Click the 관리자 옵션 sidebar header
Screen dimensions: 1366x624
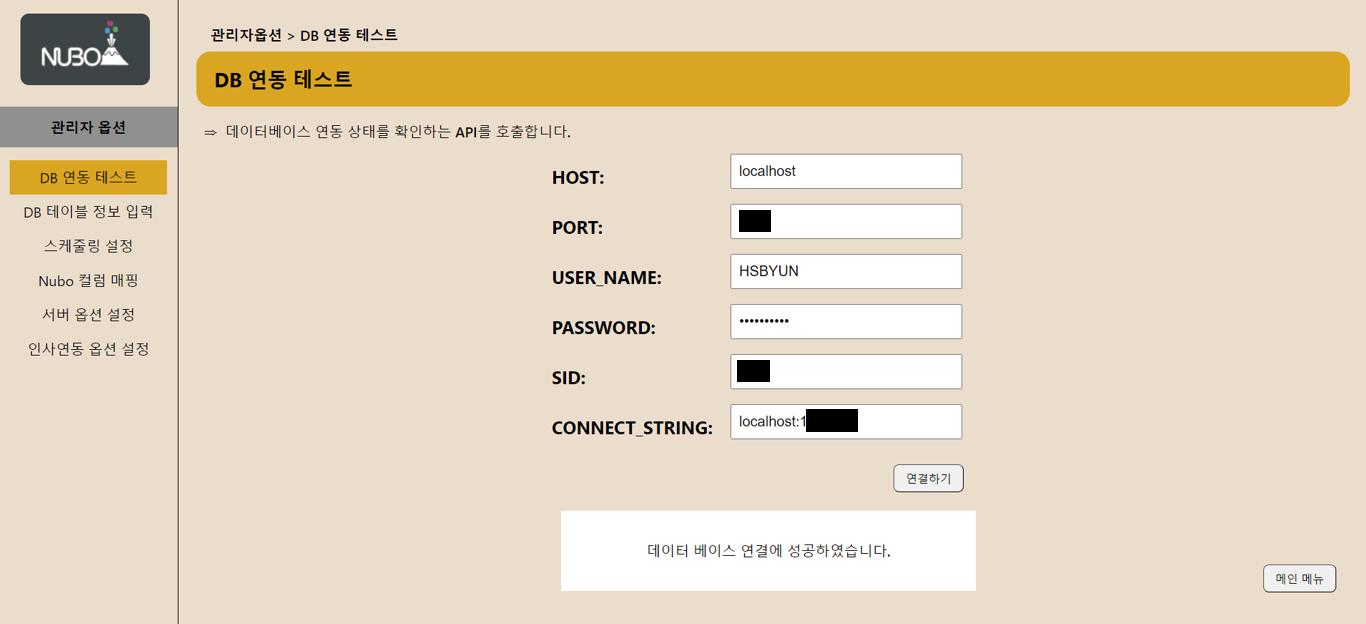[x=88, y=127]
